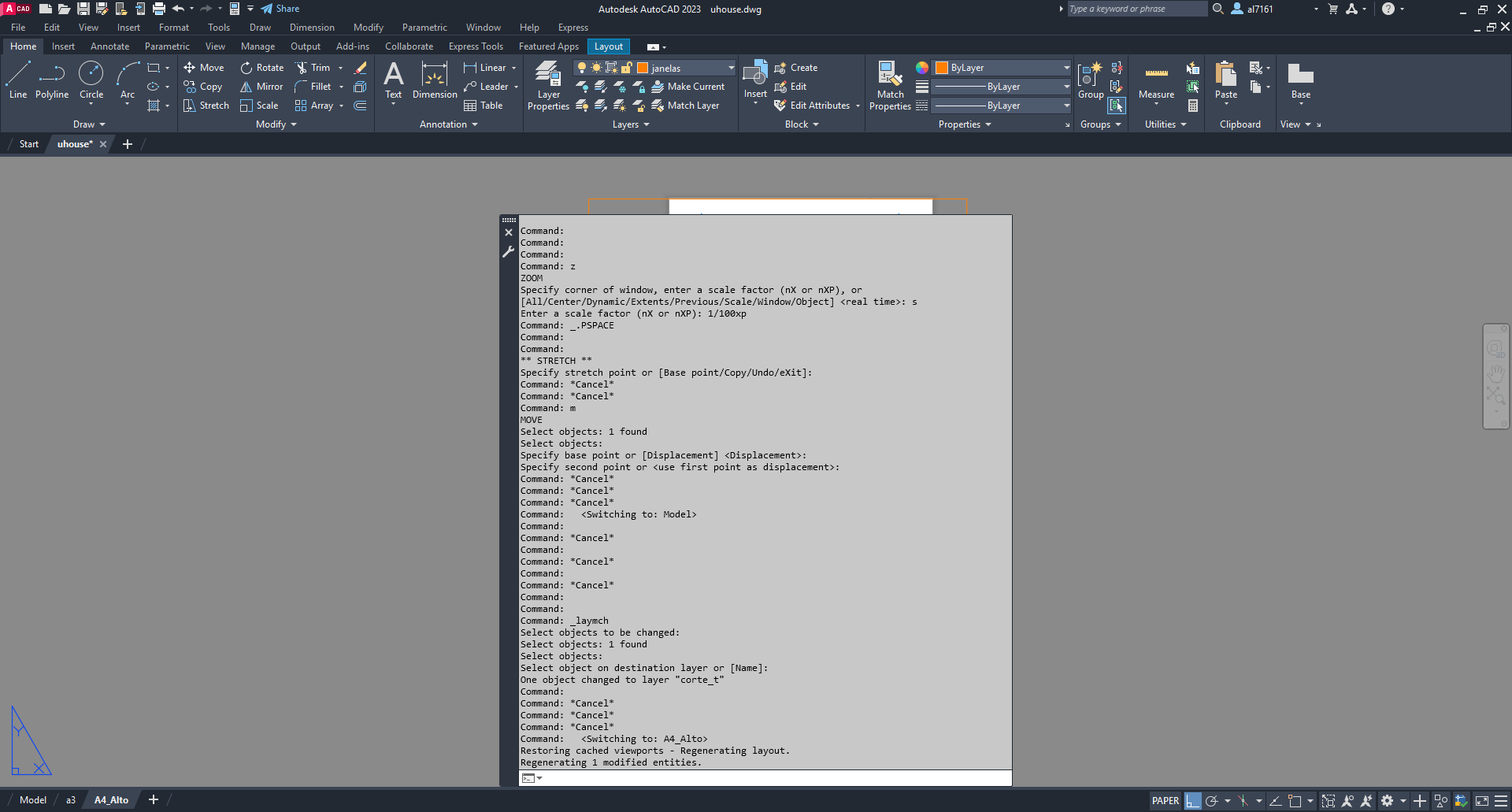Image resolution: width=1512 pixels, height=812 pixels.
Task: Expand the Layers panel
Action: 631,124
